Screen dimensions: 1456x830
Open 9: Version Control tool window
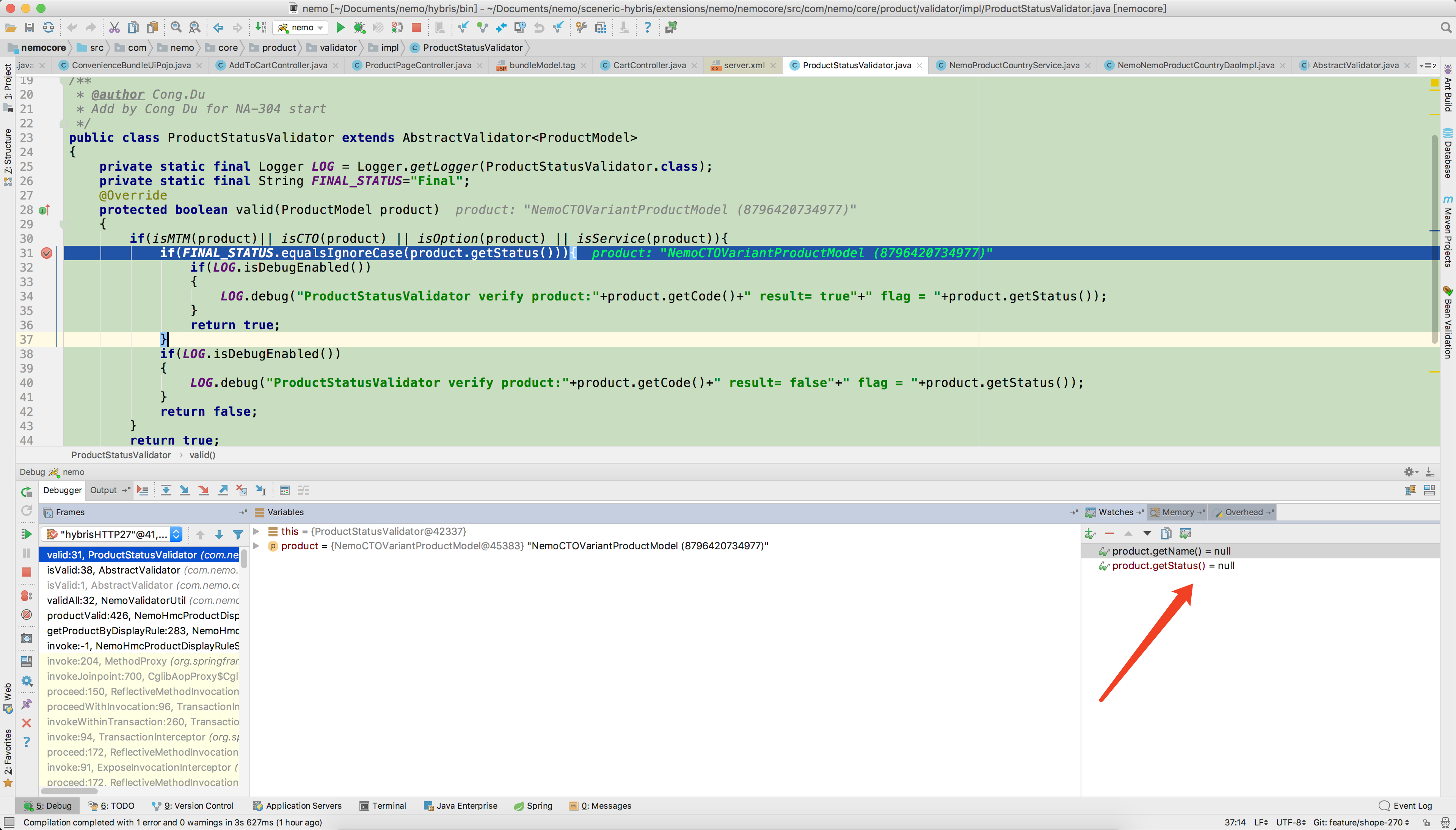coord(193,805)
